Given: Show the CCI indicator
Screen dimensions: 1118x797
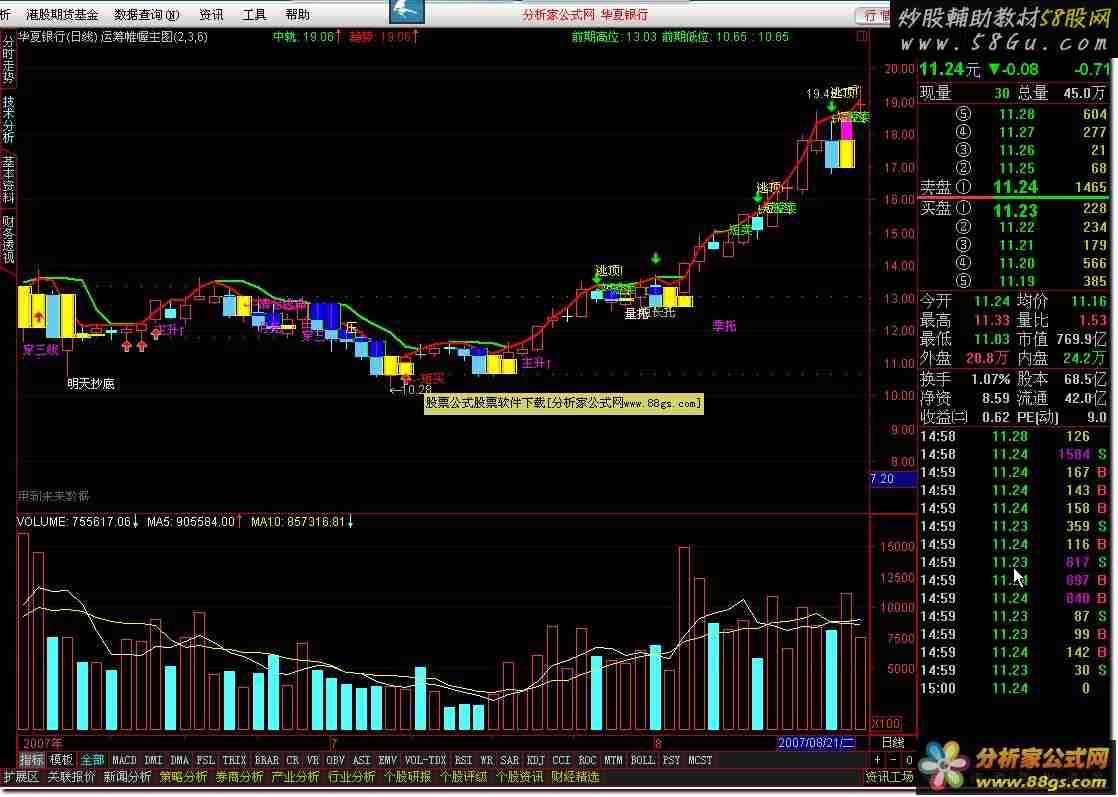Looking at the screenshot, I should (561, 761).
